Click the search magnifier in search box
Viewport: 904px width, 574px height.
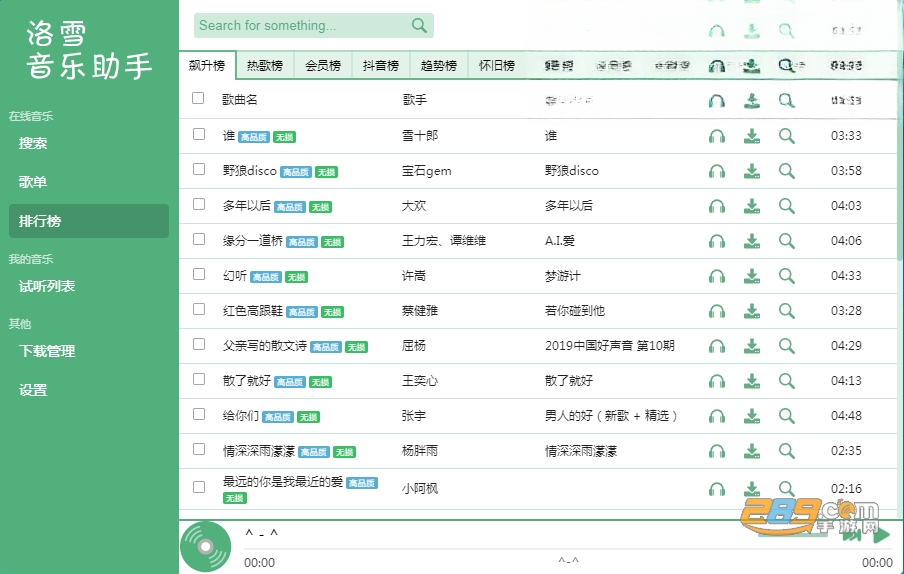(x=419, y=25)
